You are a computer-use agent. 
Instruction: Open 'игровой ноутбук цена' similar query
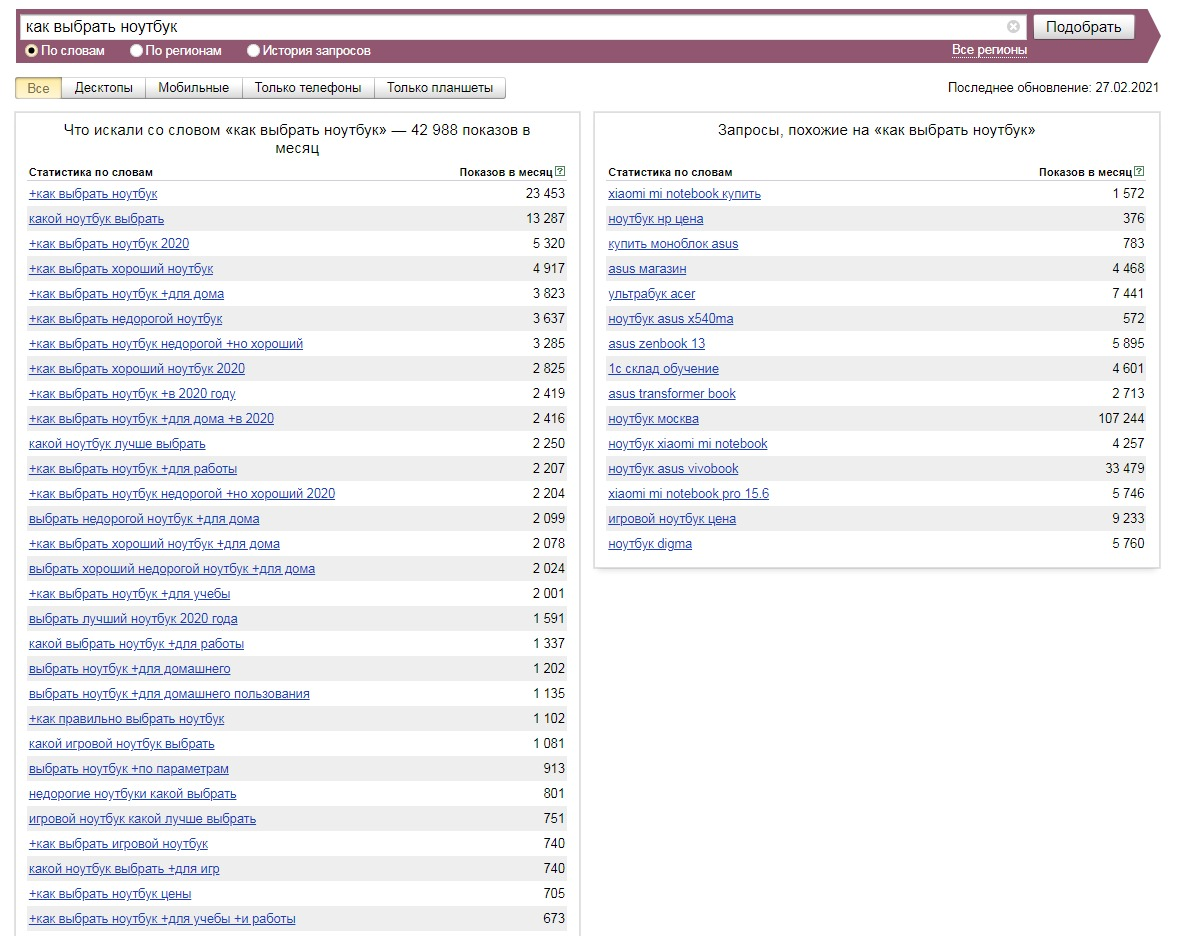tap(672, 518)
